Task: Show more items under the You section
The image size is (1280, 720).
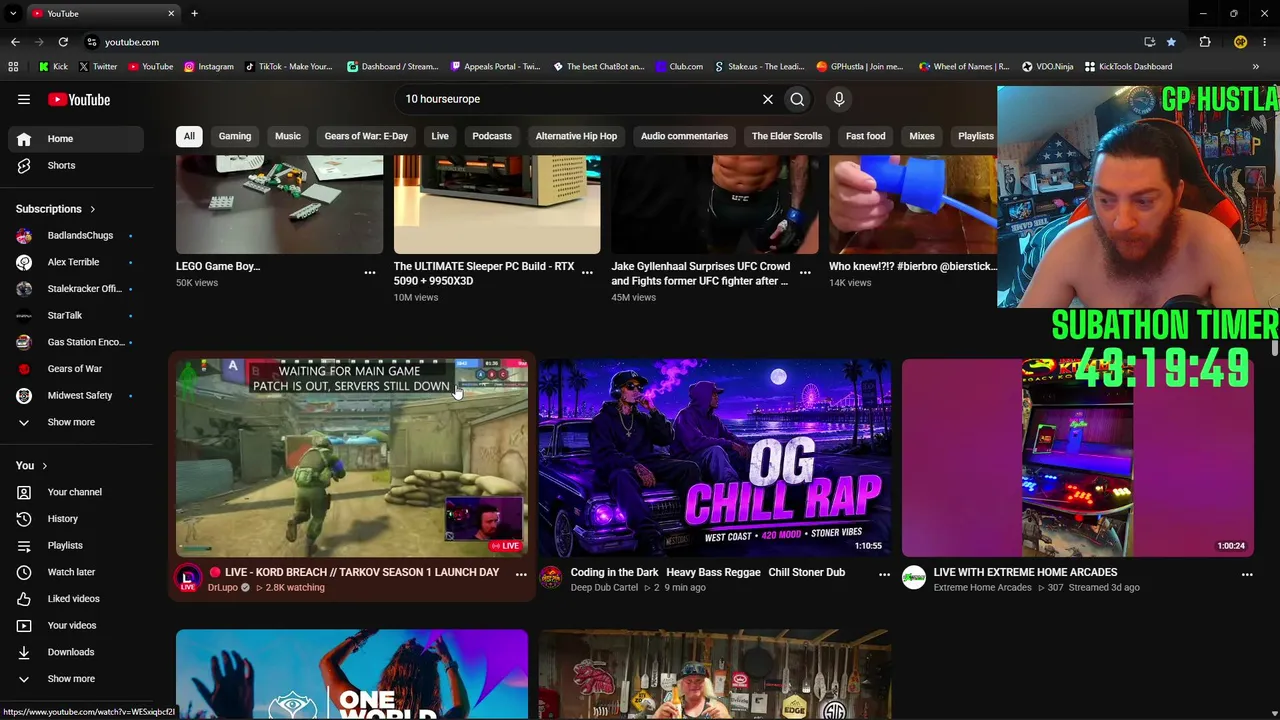Action: [x=71, y=679]
